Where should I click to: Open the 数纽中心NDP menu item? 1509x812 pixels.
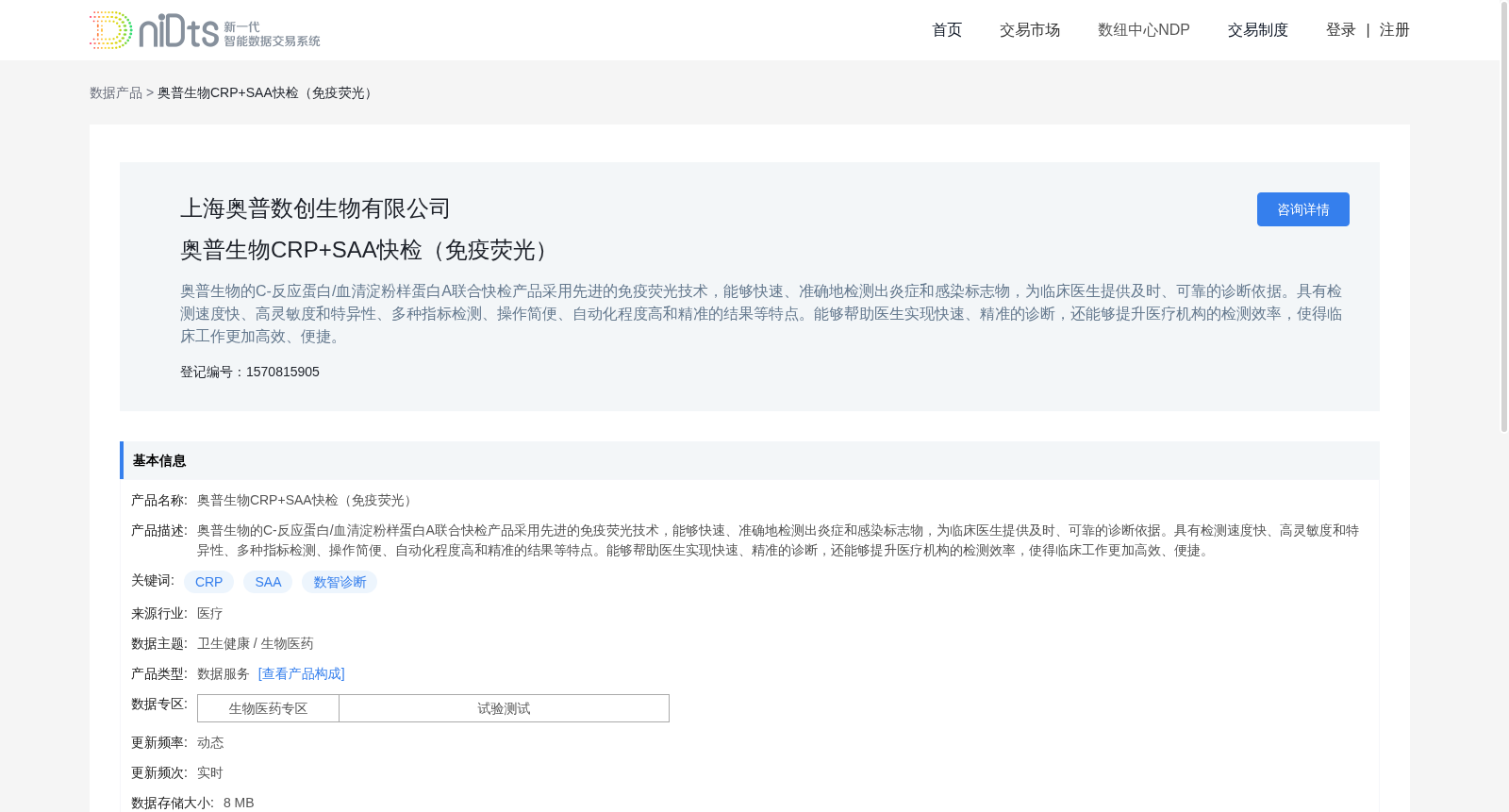1144,30
